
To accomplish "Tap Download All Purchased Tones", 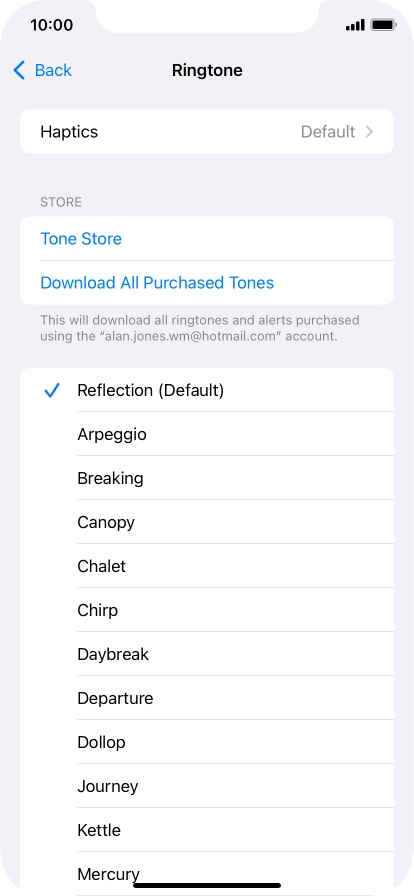I will (x=157, y=283).
